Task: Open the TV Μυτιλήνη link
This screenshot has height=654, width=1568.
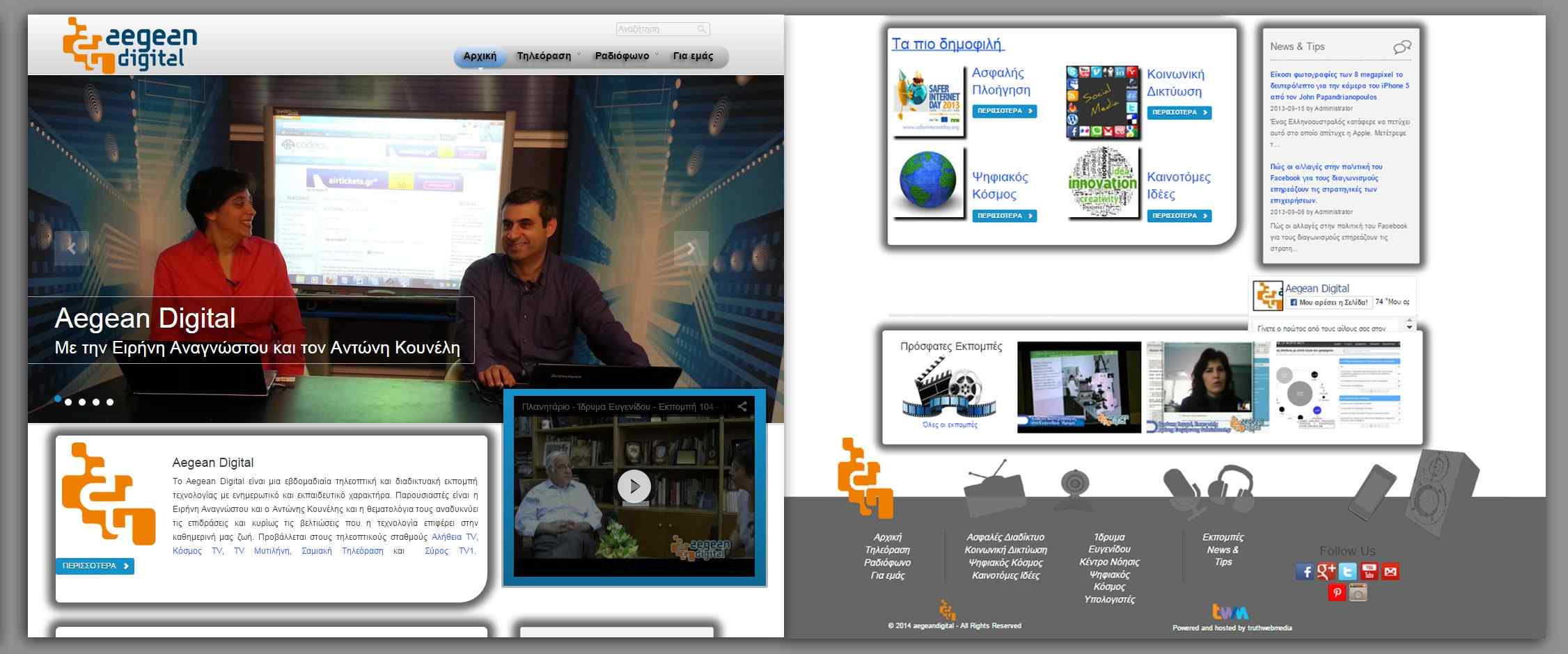Action: point(262,551)
